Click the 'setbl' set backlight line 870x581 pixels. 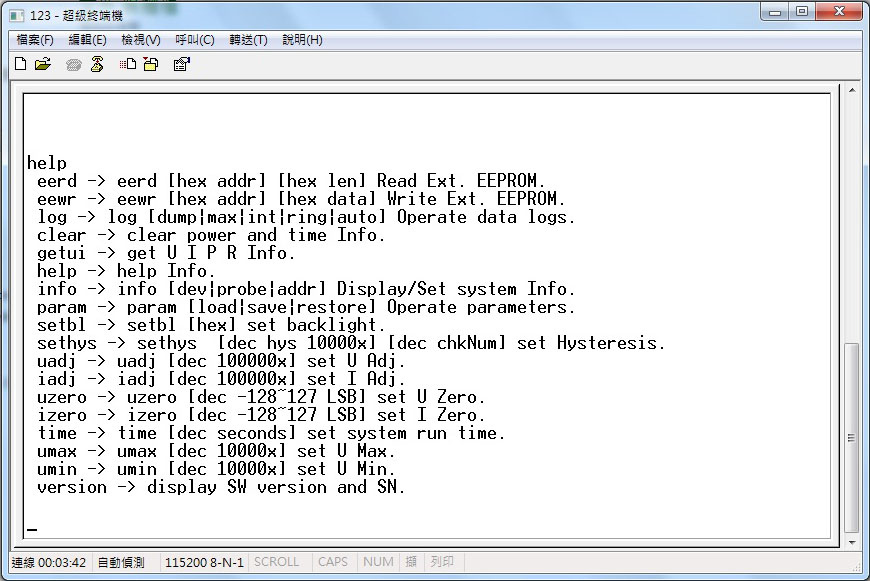tap(211, 325)
